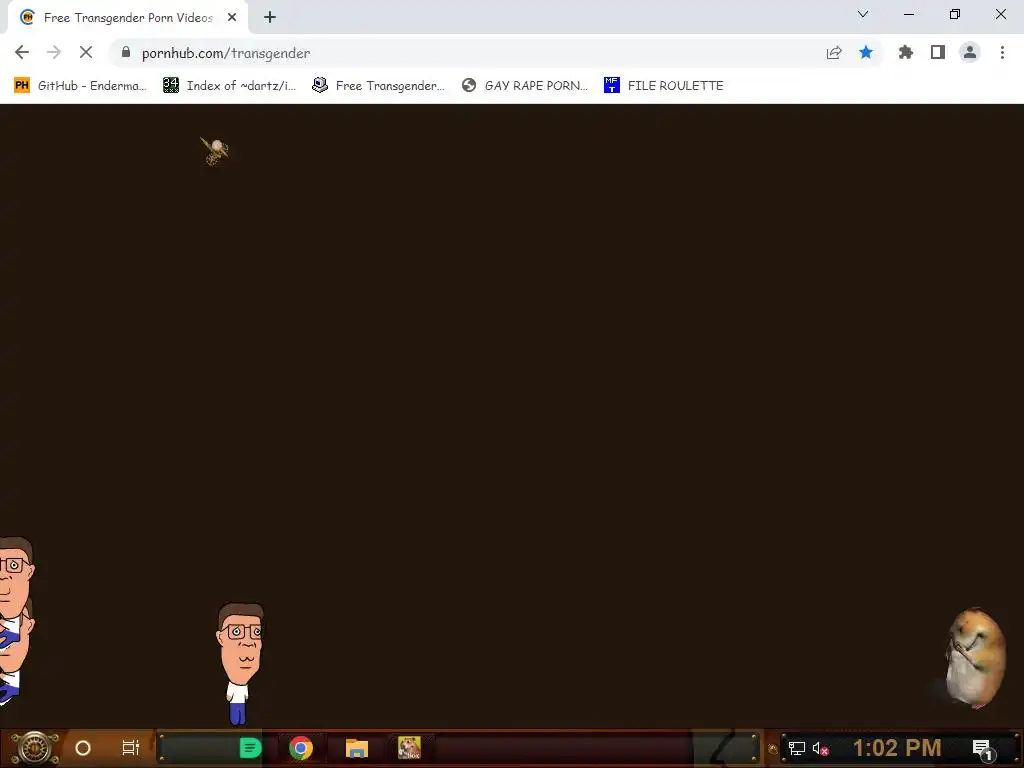Open Chrome's three-dot menu

pyautogui.click(x=1002, y=52)
